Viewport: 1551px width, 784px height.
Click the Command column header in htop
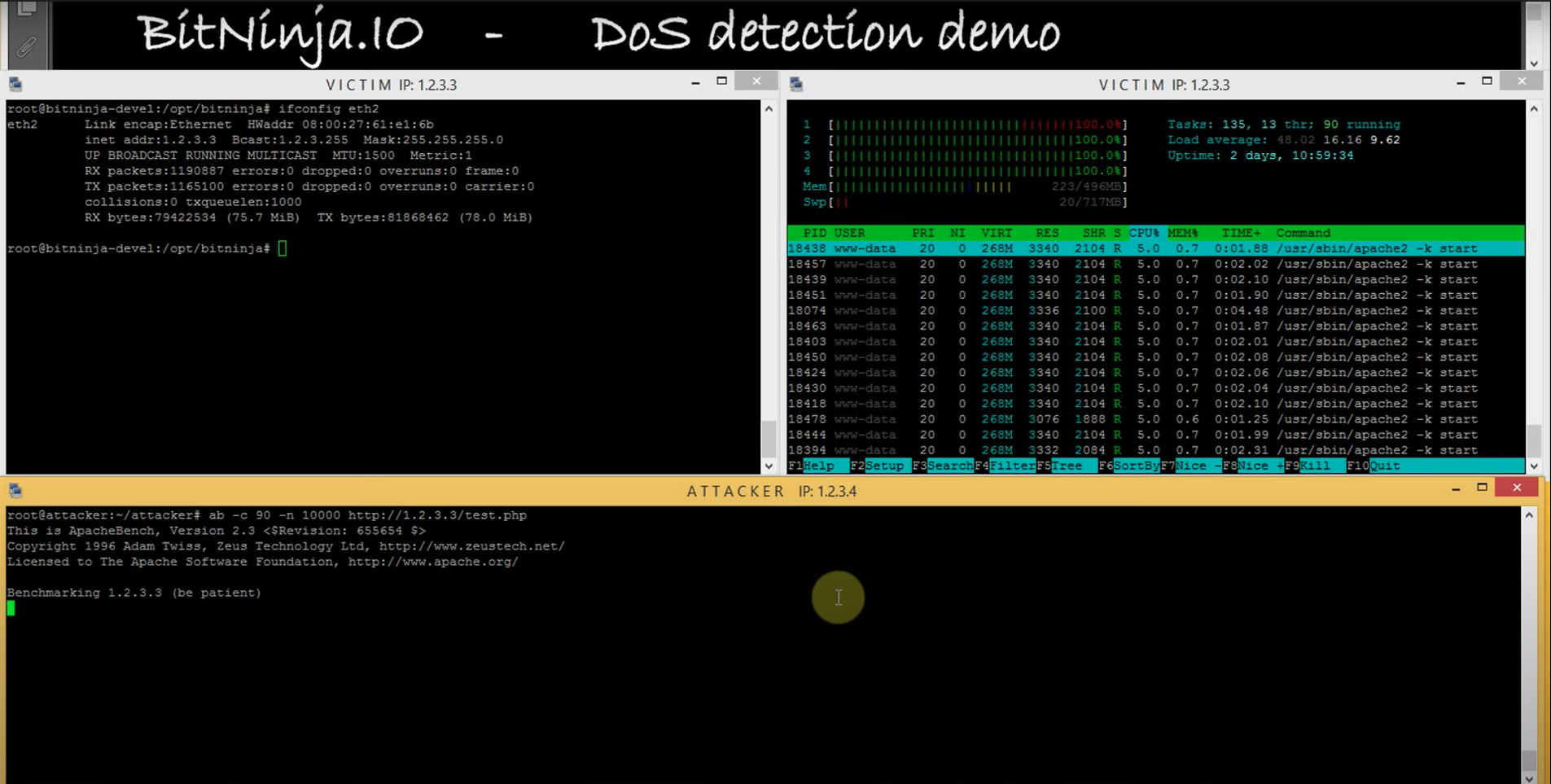[1303, 233]
